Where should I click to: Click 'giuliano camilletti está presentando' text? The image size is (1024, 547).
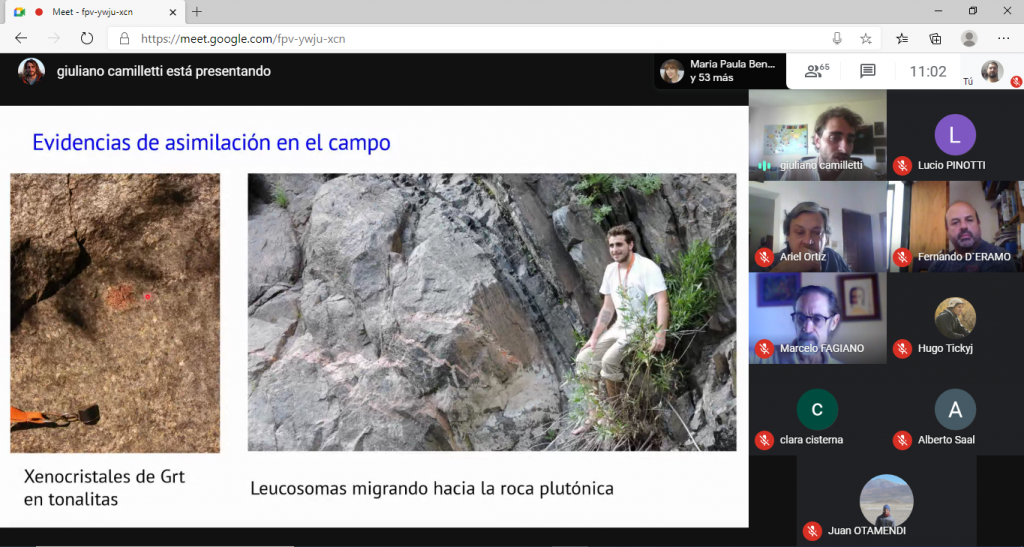click(164, 71)
